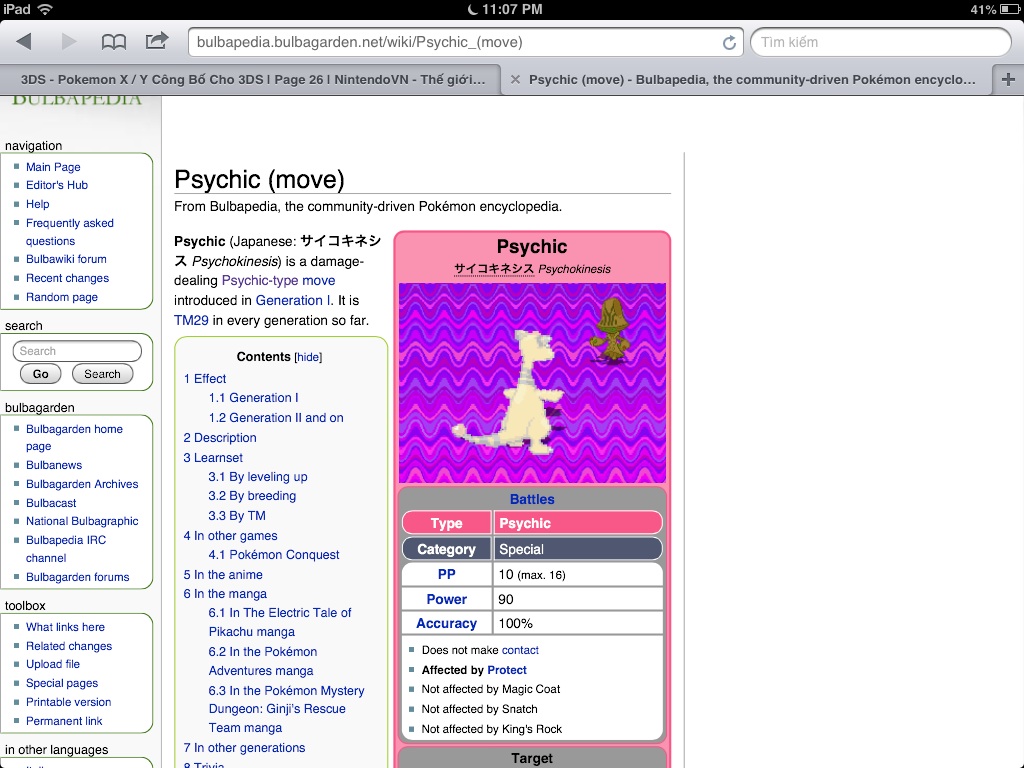The width and height of the screenshot is (1024, 768).
Task: Open the Main Page link
Action: point(53,167)
